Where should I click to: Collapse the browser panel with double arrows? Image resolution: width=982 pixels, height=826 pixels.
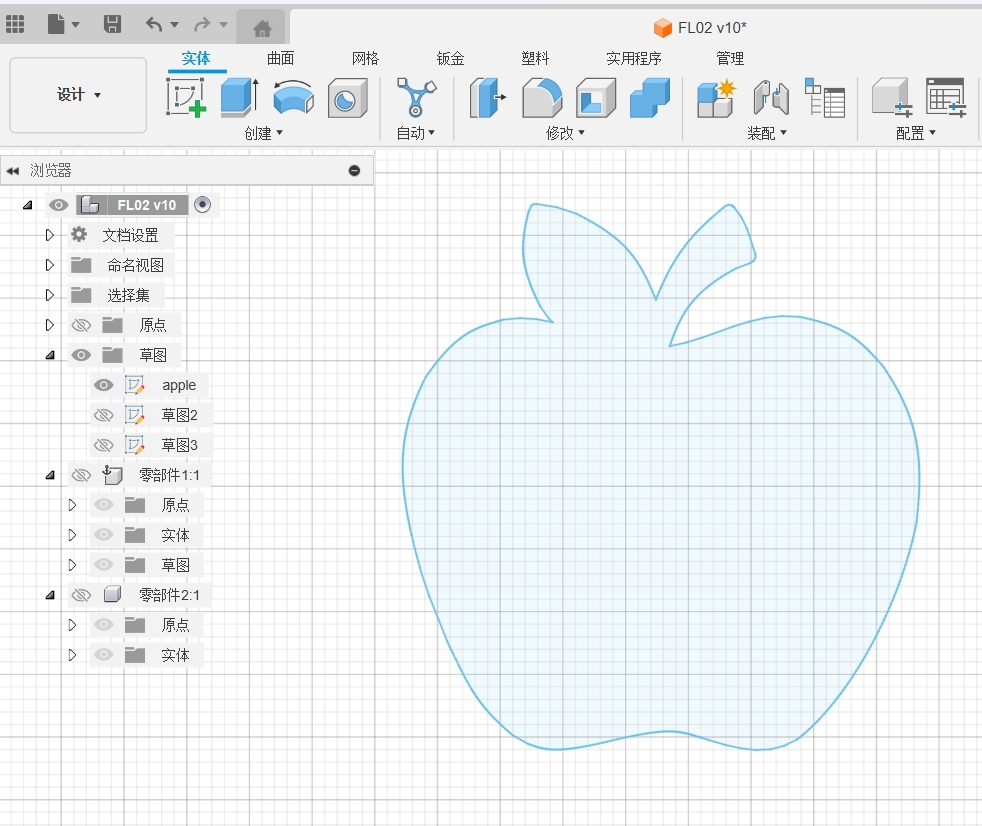tap(13, 170)
